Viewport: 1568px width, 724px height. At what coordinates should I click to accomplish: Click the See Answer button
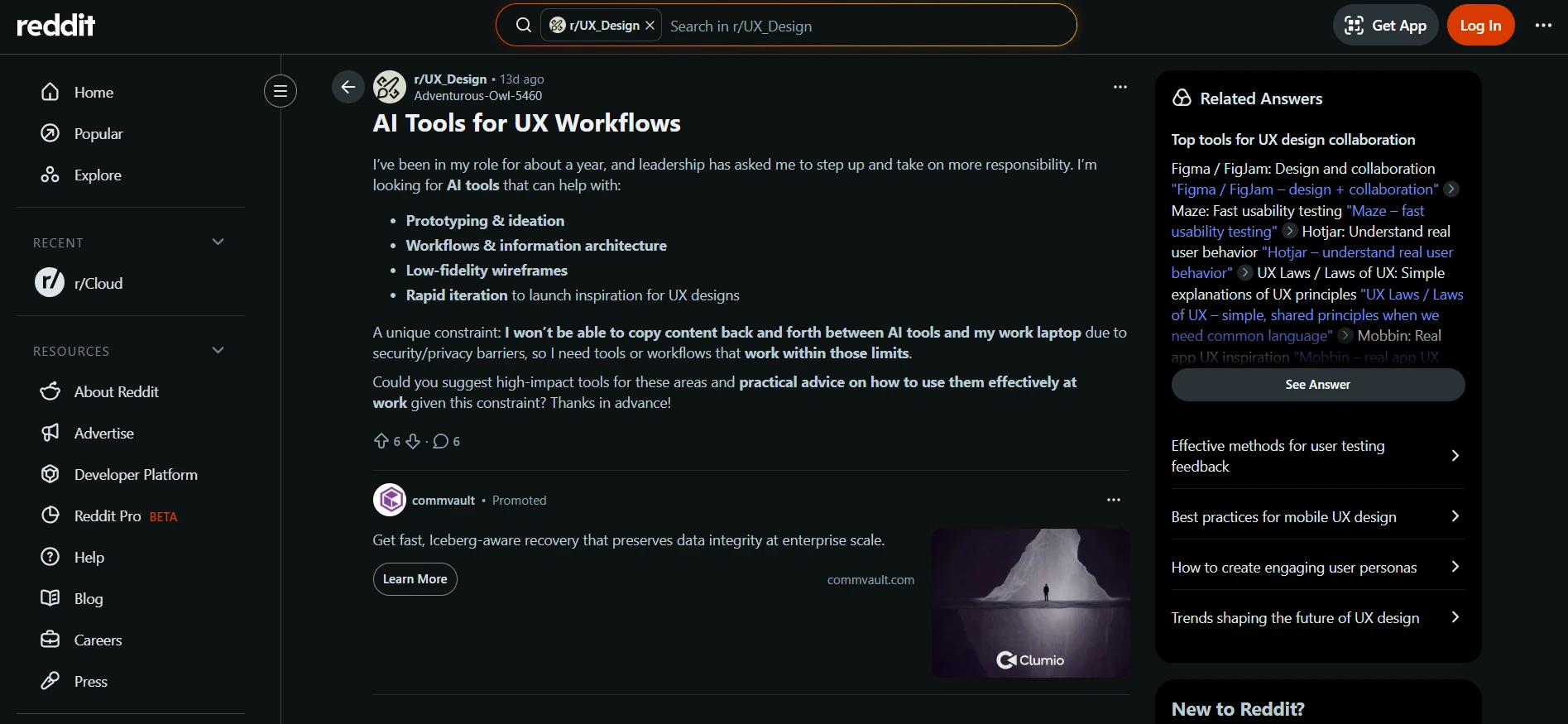tap(1317, 385)
